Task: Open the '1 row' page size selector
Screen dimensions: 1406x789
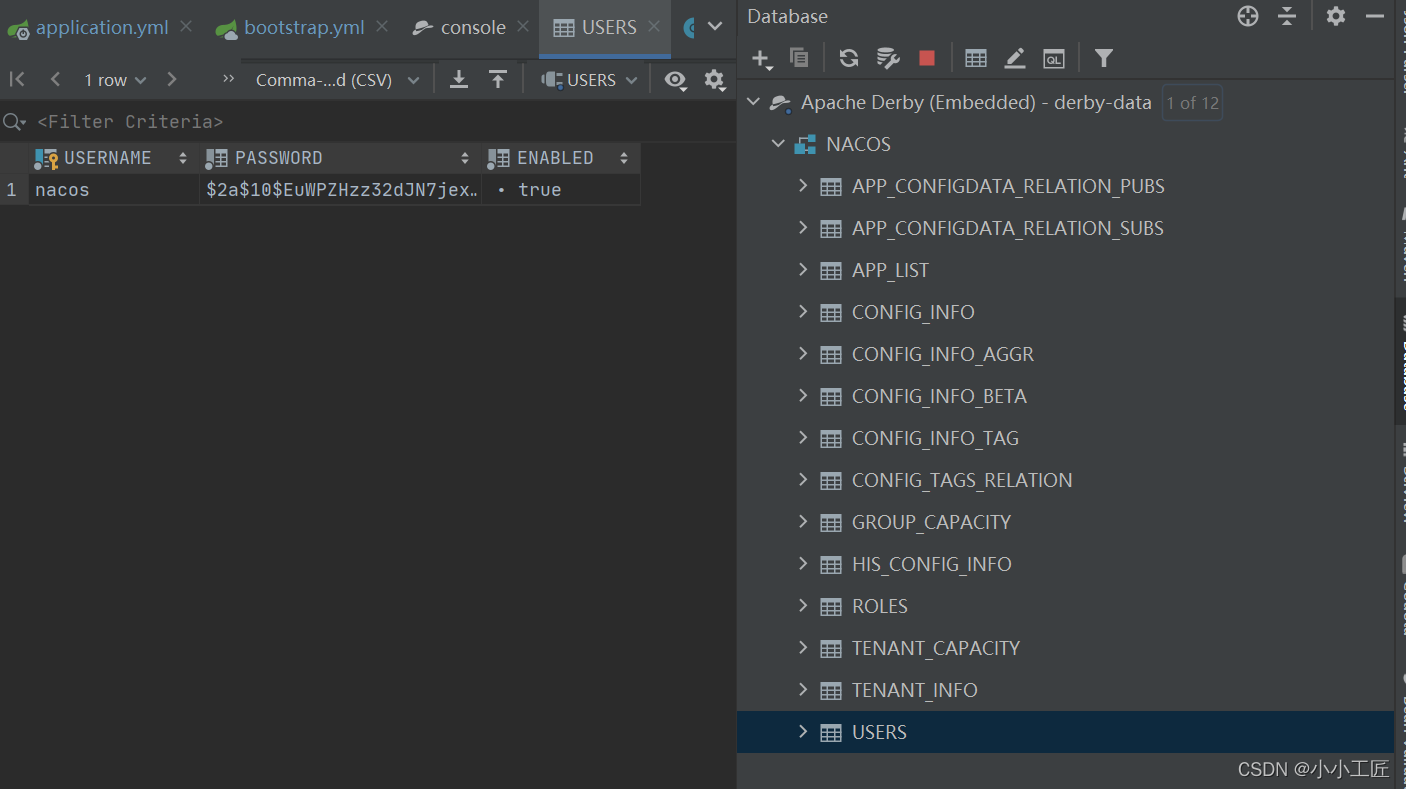Action: click(114, 80)
